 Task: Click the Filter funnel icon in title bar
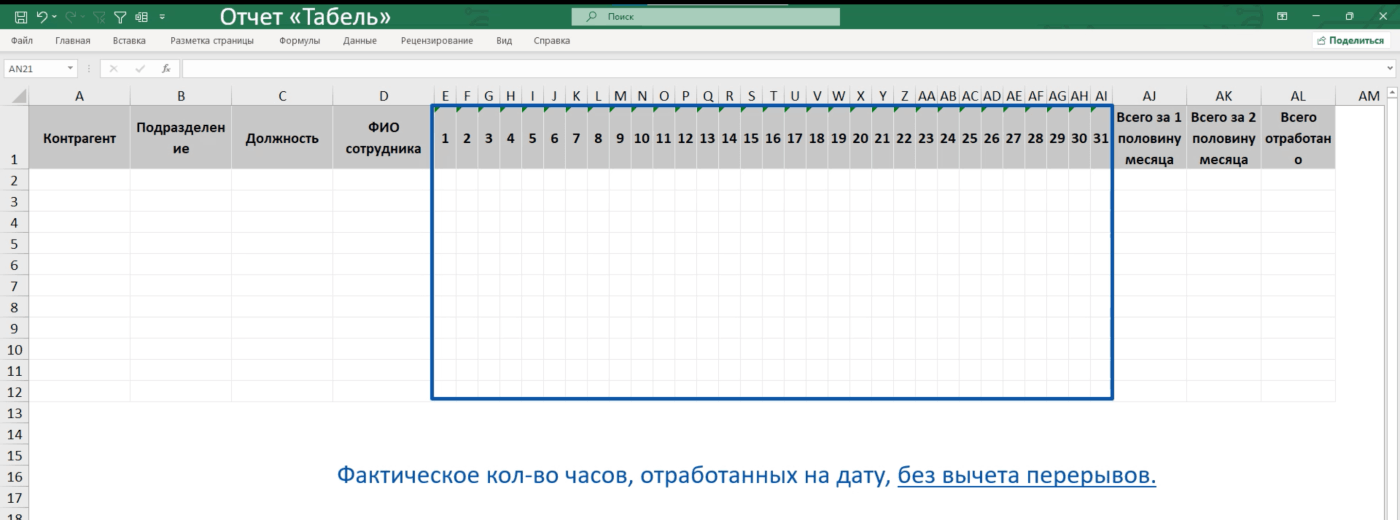click(120, 17)
